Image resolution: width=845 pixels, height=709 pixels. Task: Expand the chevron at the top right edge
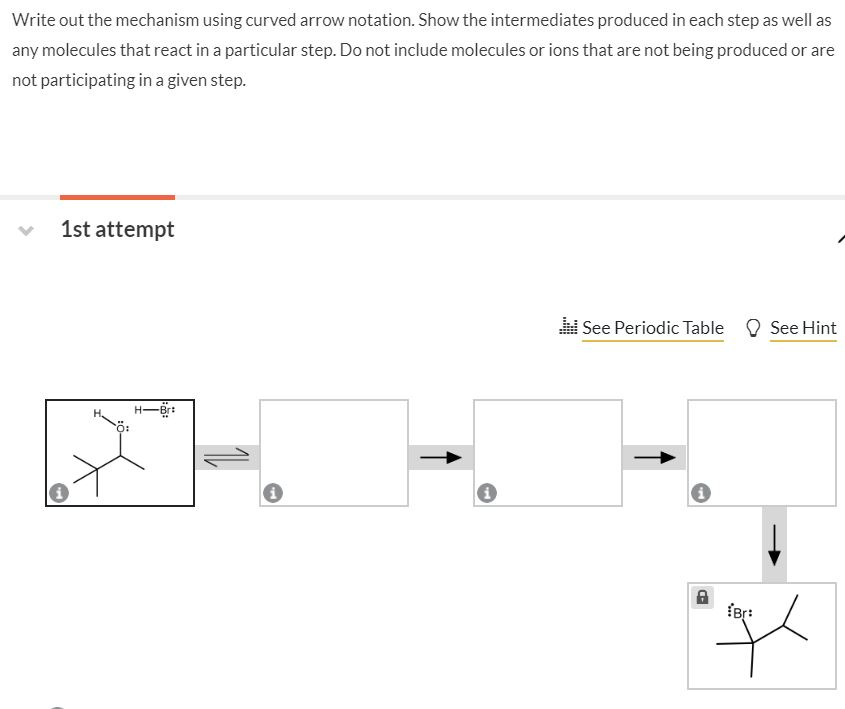click(x=841, y=239)
